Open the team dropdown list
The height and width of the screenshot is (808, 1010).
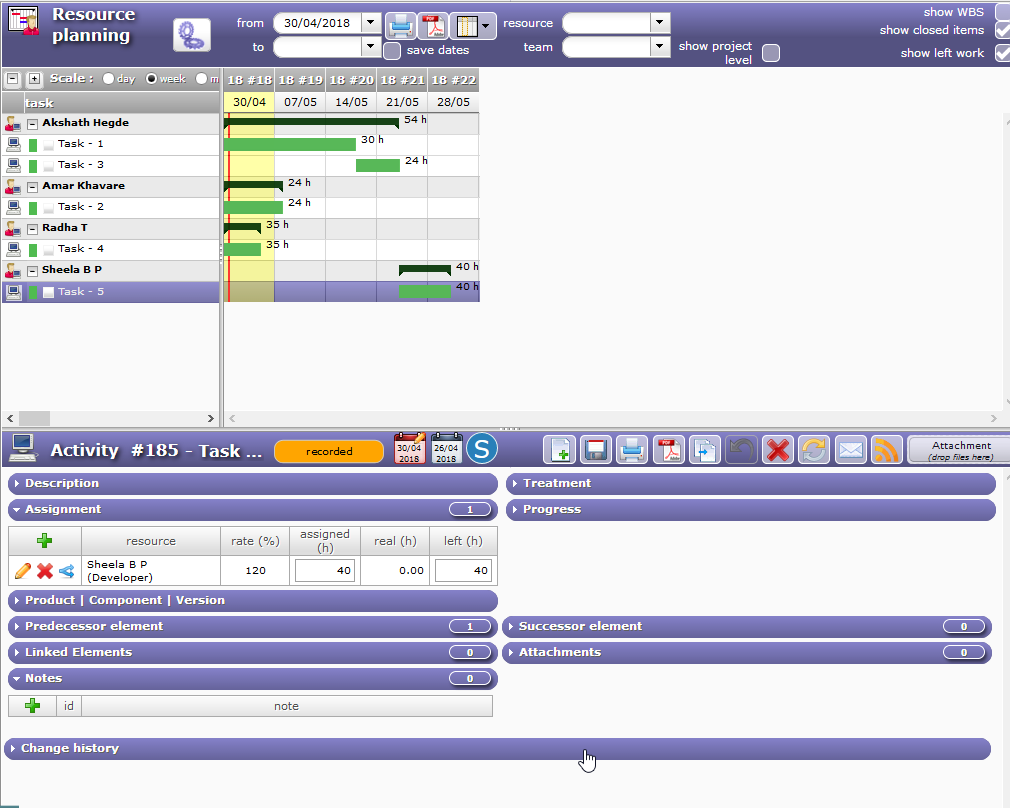pos(659,47)
